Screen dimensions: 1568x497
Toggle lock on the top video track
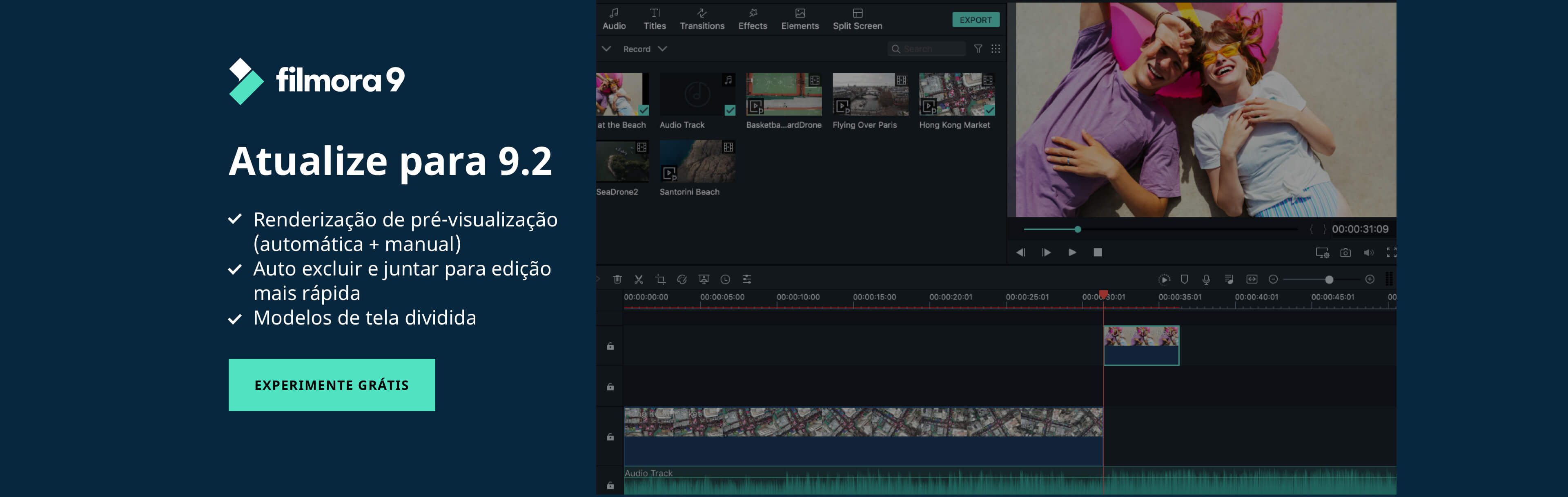(610, 346)
